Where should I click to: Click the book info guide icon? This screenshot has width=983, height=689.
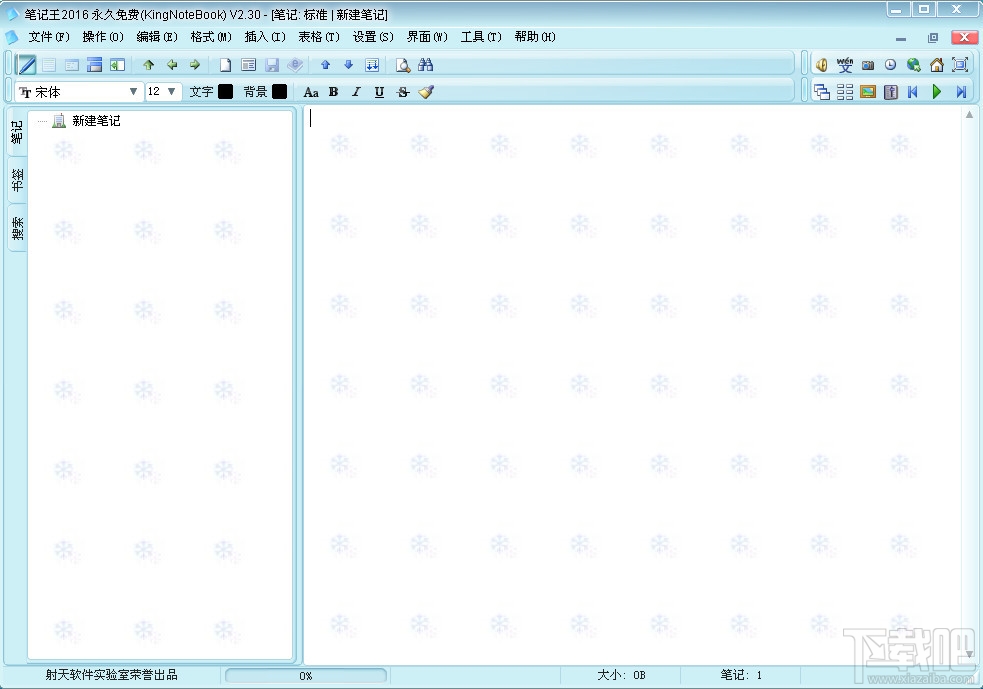[890, 92]
